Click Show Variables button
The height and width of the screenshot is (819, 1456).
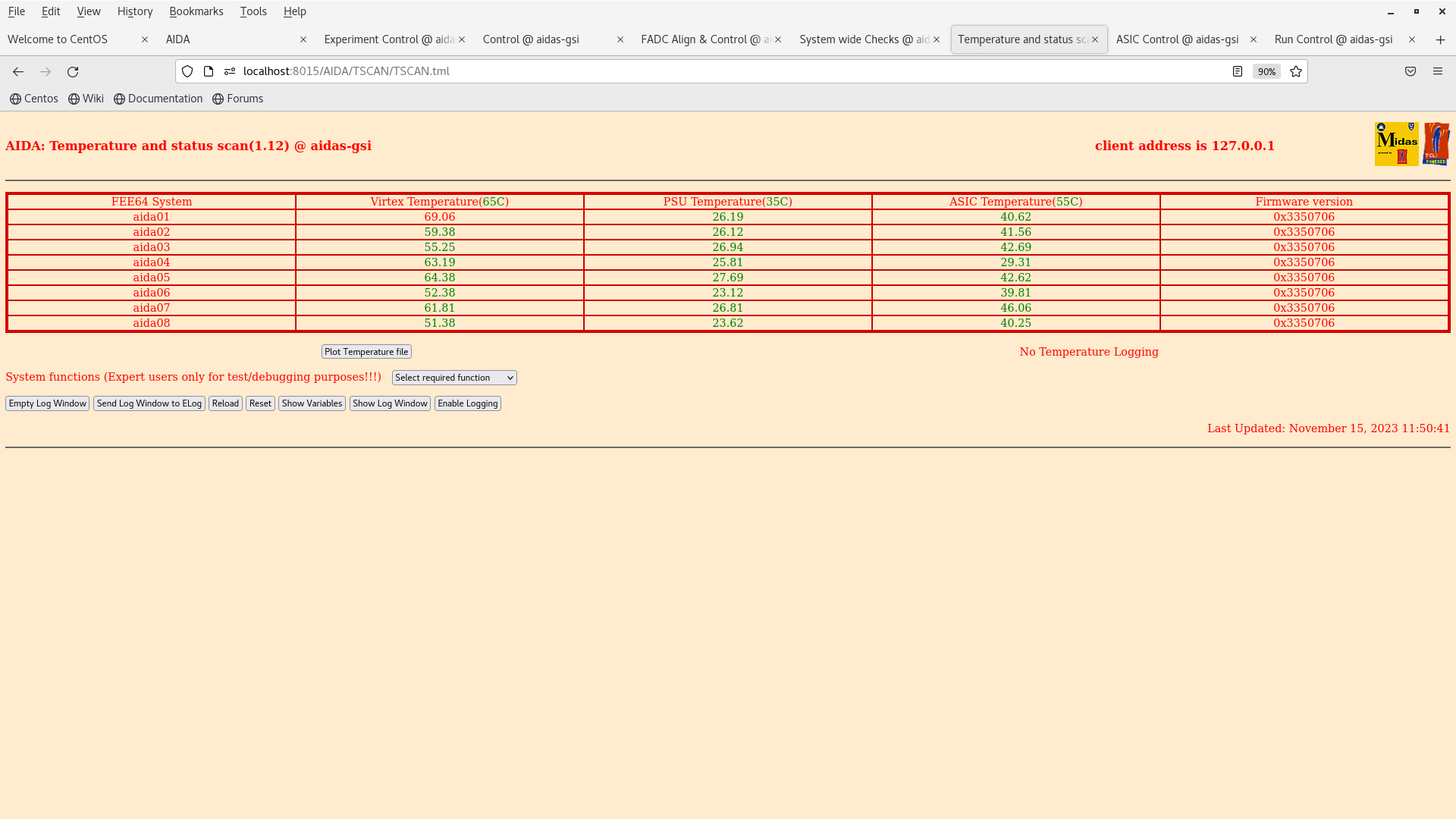tap(312, 403)
